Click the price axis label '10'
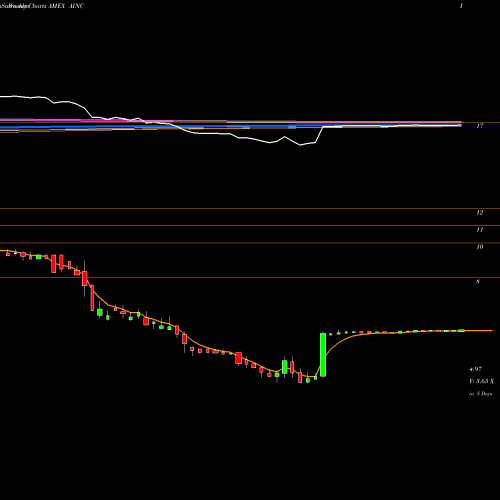Viewport: 500px width, 500px height. click(479, 247)
